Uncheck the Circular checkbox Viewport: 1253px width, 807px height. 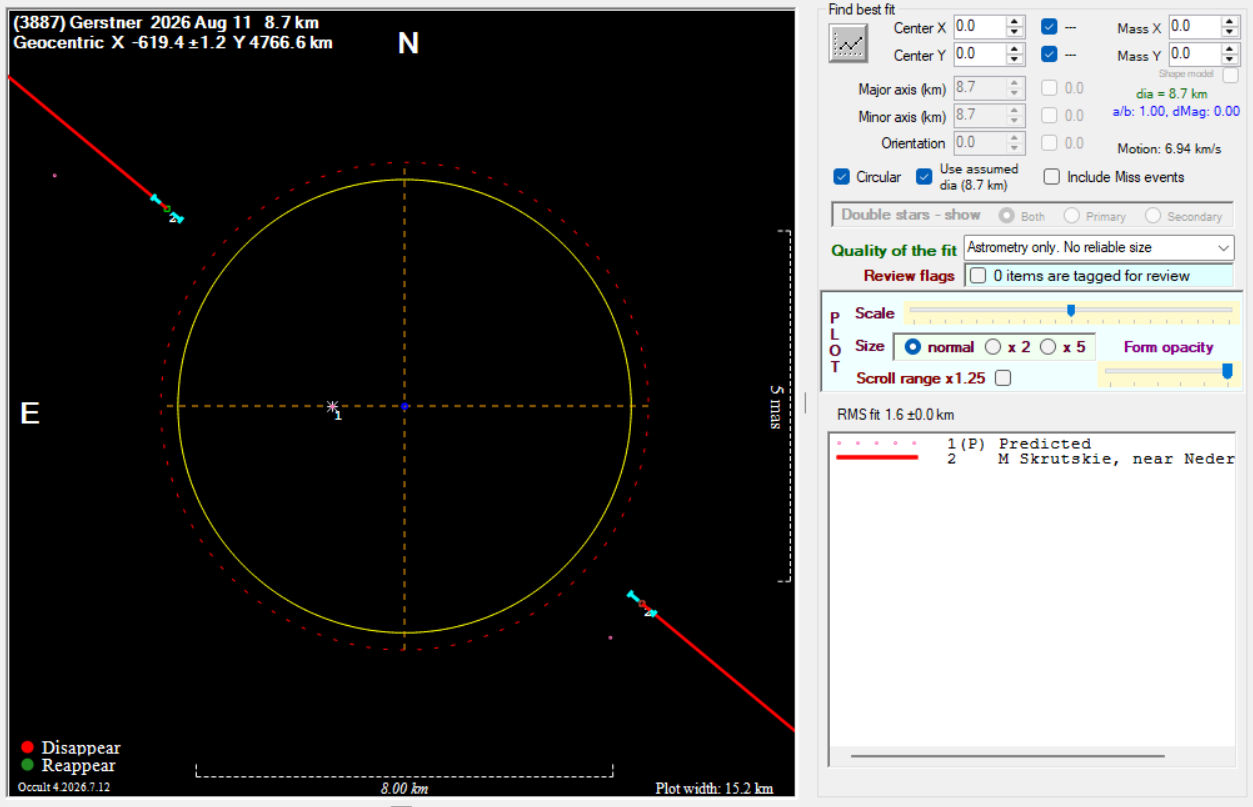click(x=842, y=177)
